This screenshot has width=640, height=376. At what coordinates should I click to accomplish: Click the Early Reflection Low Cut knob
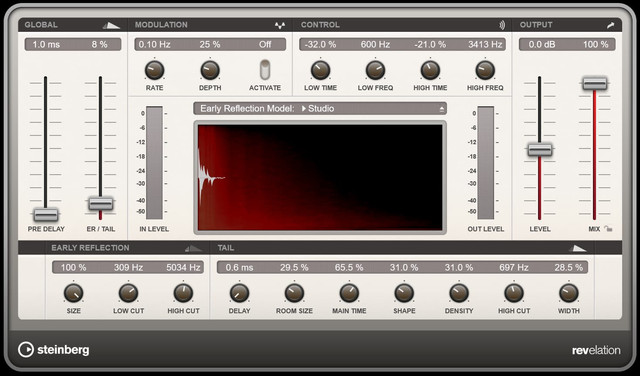tap(129, 293)
